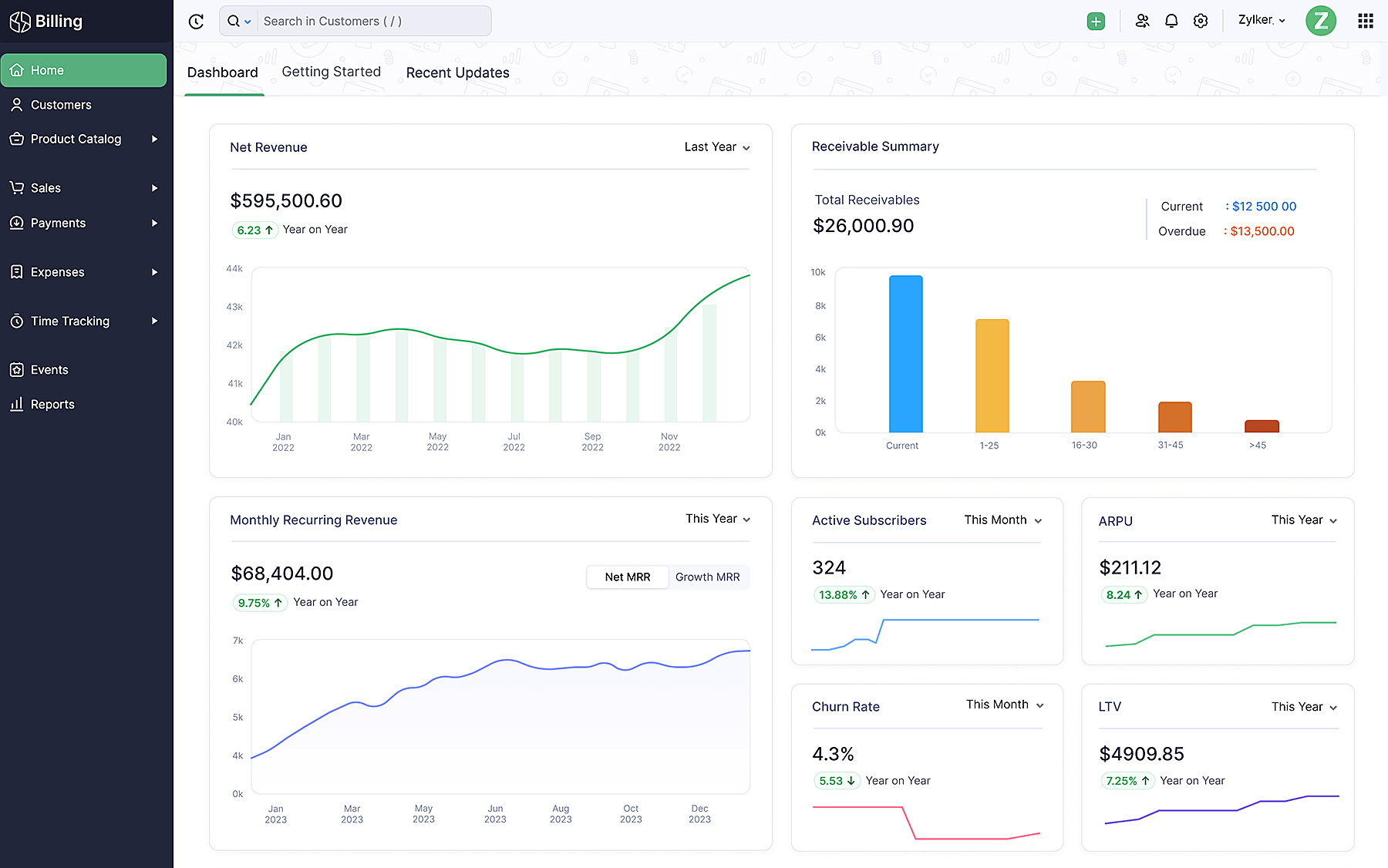This screenshot has width=1388, height=868.
Task: Switch to Net MRR view
Action: (x=627, y=577)
